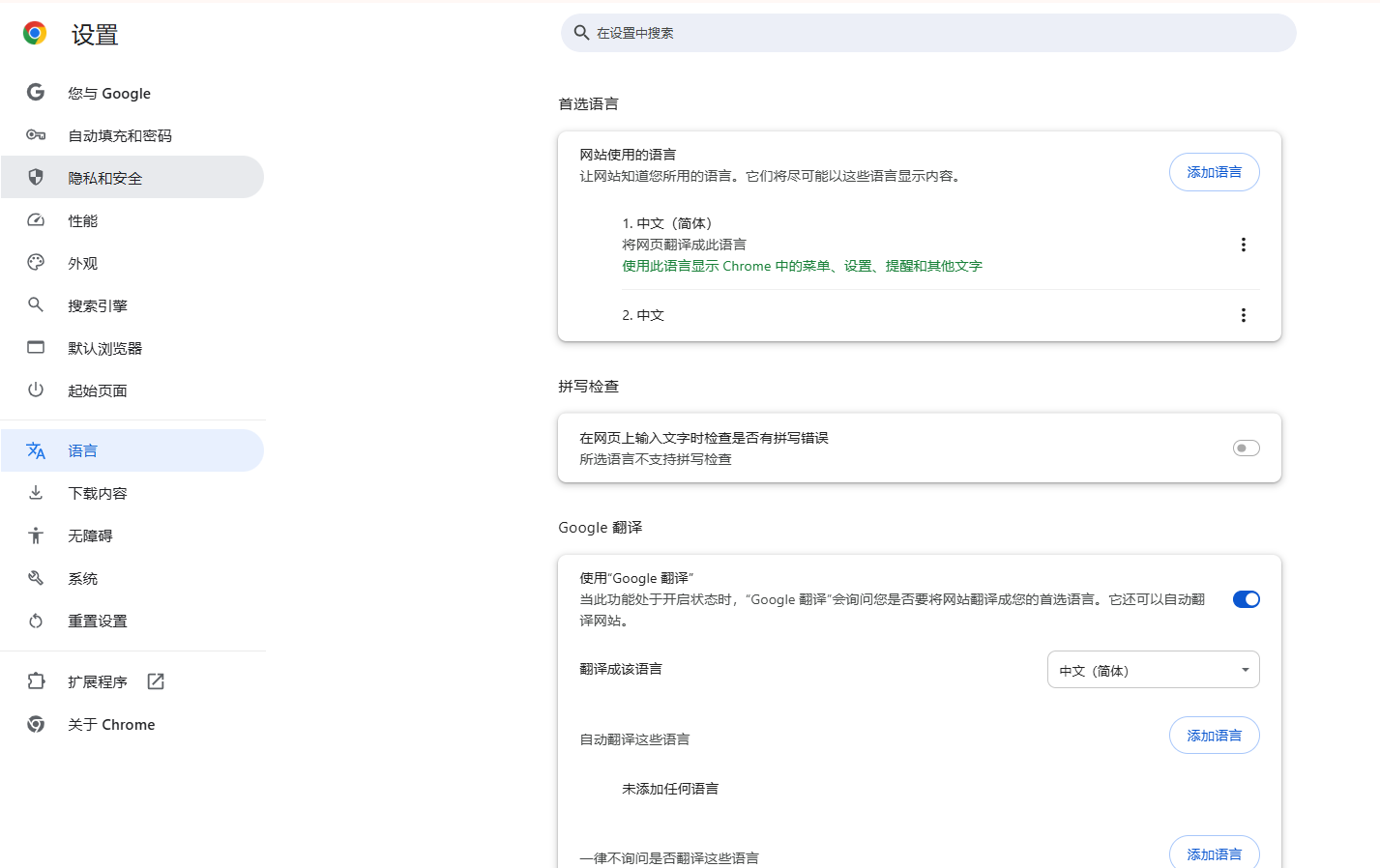Go to 无障碍 settings

click(132, 535)
